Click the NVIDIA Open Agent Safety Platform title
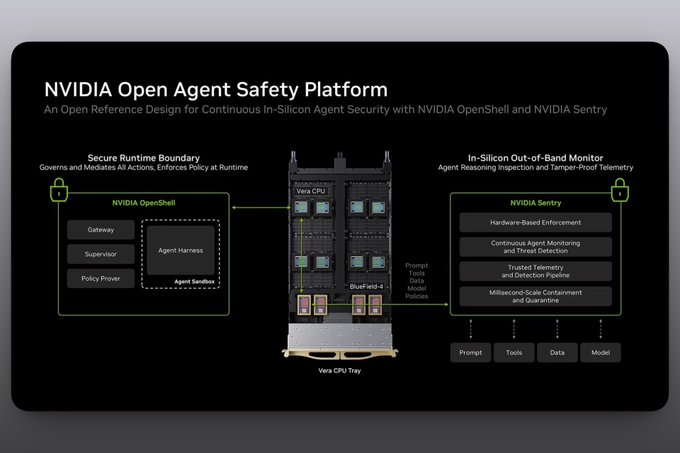Screen dimensions: 680x453 pyautogui.click(x=216, y=90)
